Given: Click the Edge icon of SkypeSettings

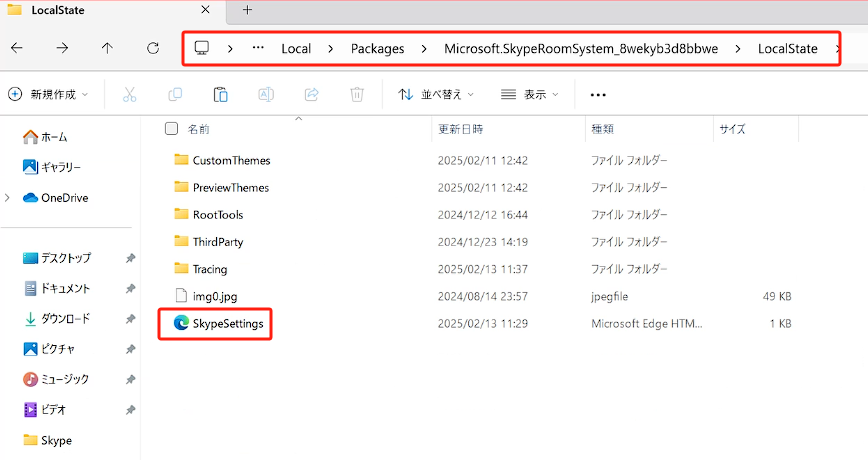Looking at the screenshot, I should tap(181, 323).
